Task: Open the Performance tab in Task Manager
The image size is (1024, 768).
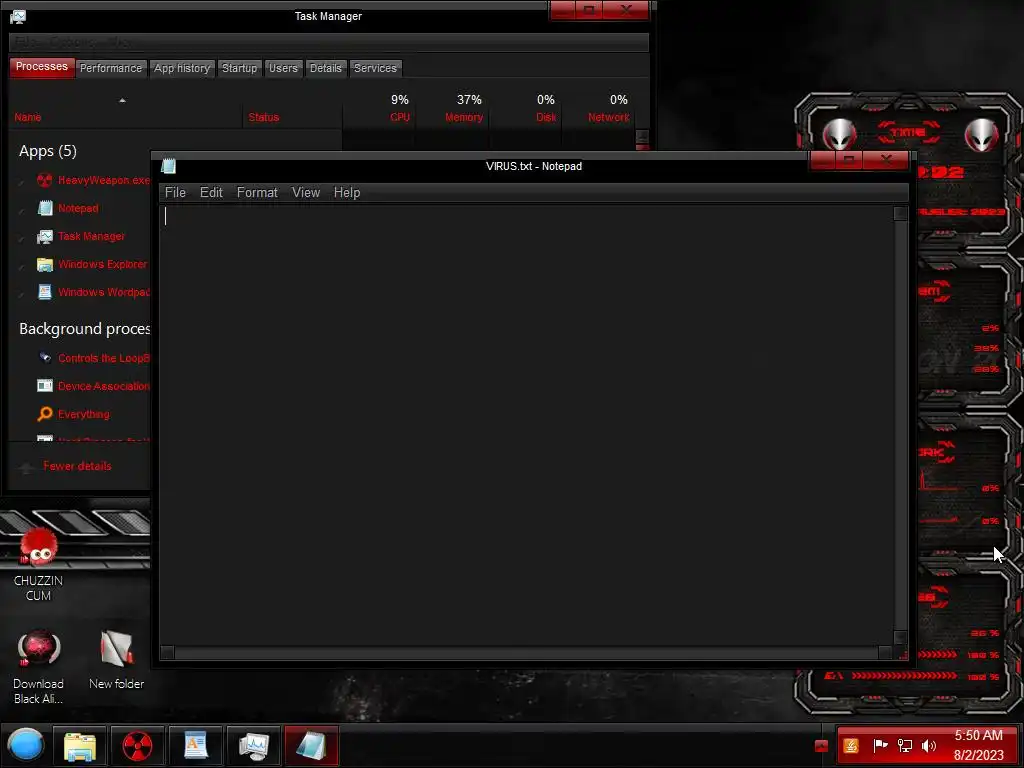Action: [x=110, y=68]
